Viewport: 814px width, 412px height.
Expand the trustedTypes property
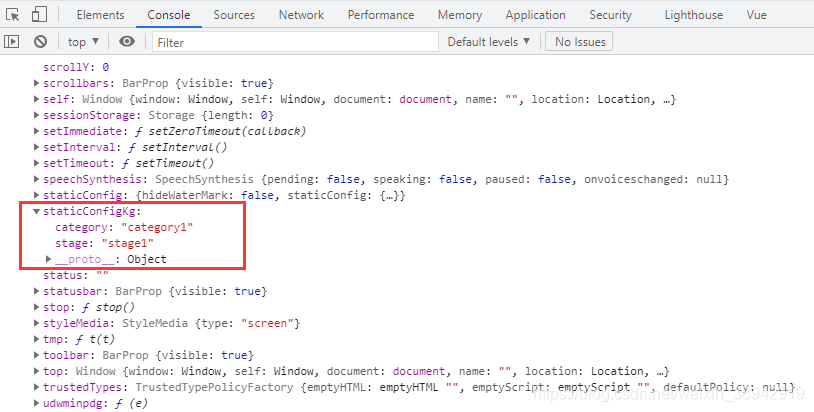point(37,387)
